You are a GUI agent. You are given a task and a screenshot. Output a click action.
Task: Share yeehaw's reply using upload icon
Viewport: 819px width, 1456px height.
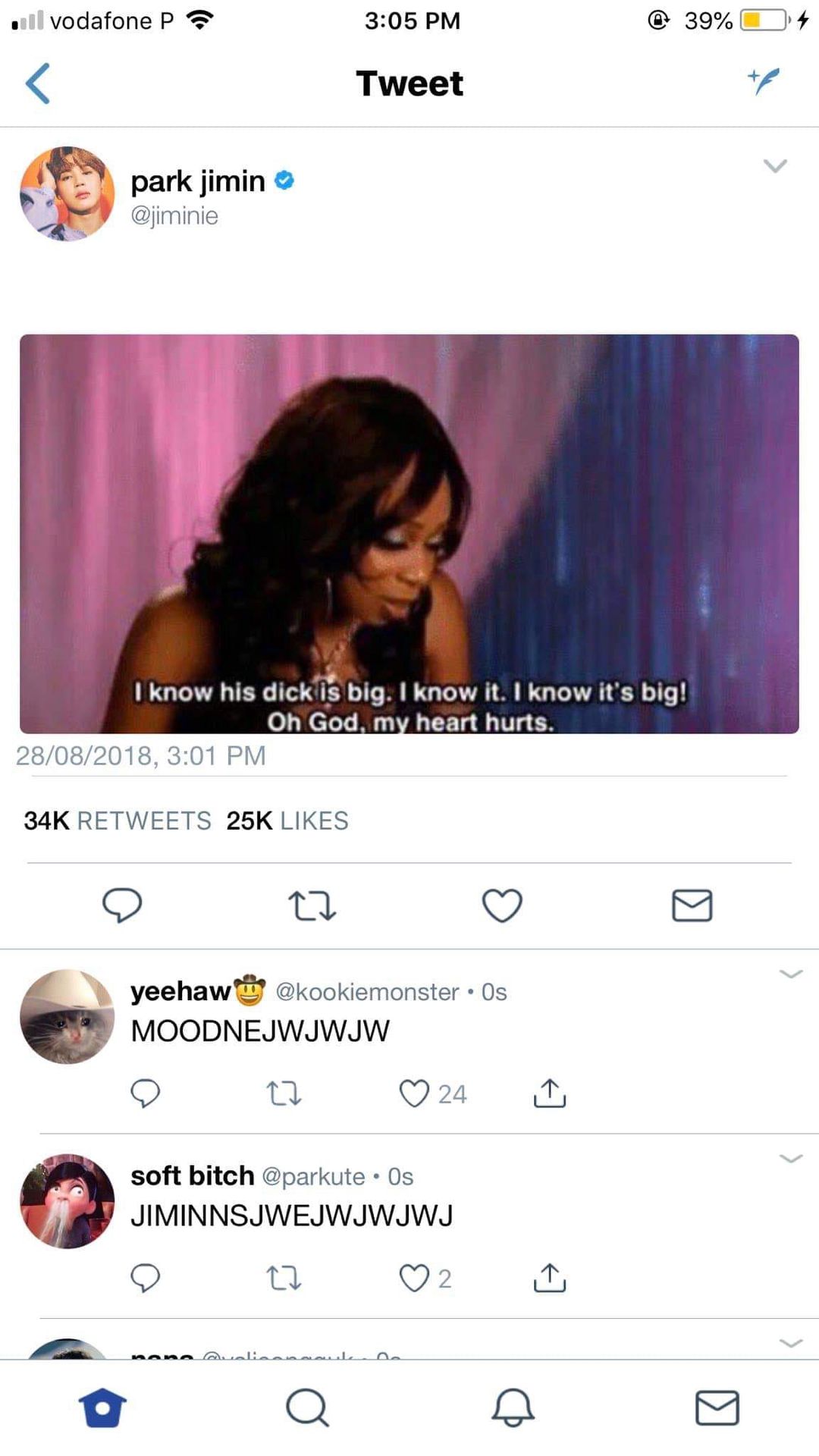550,1094
